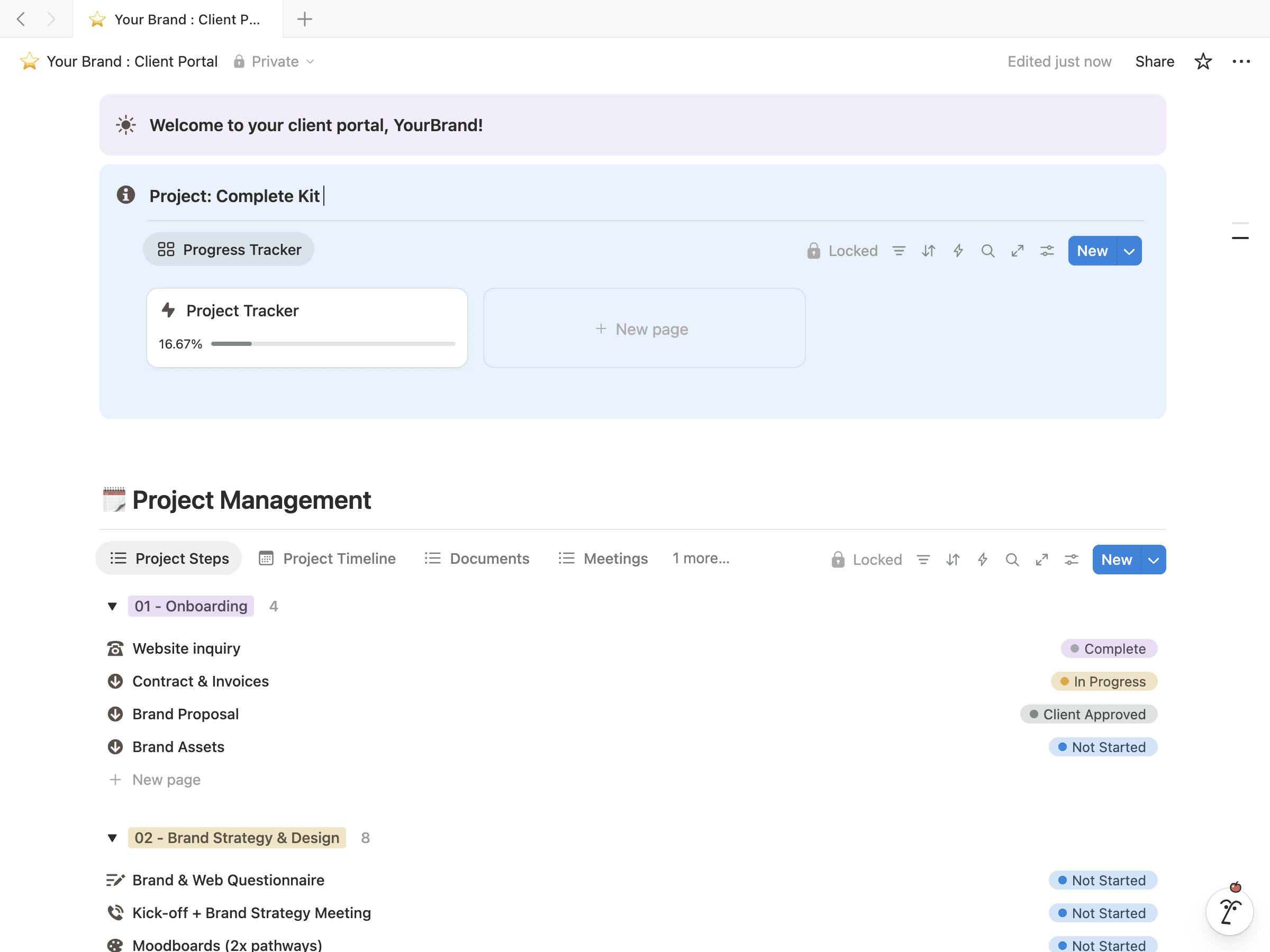The width and height of the screenshot is (1270, 952).
Task: Favorite this page with star icon
Action: 1203,61
